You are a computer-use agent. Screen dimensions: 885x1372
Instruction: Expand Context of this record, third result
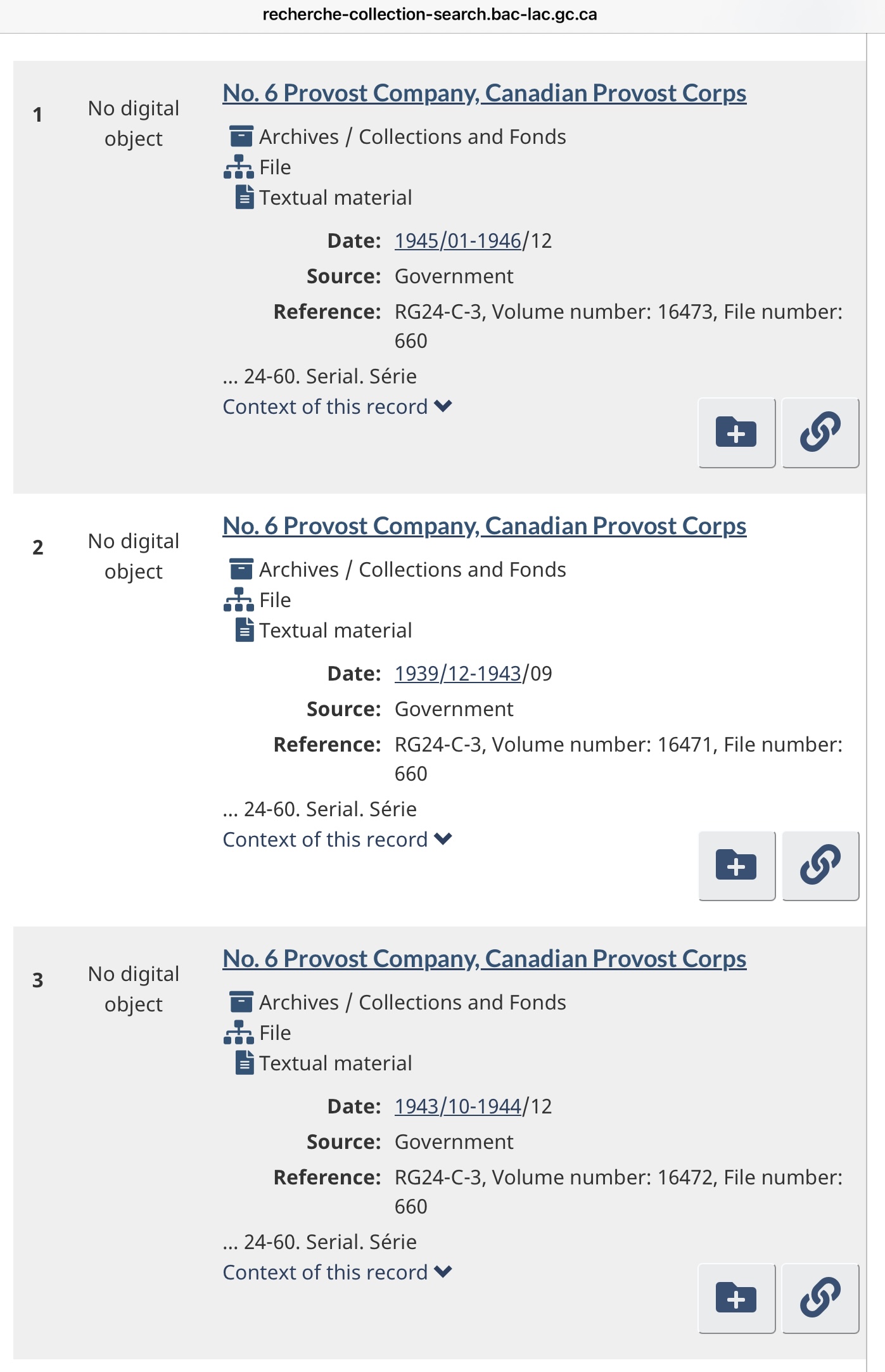pos(337,1272)
